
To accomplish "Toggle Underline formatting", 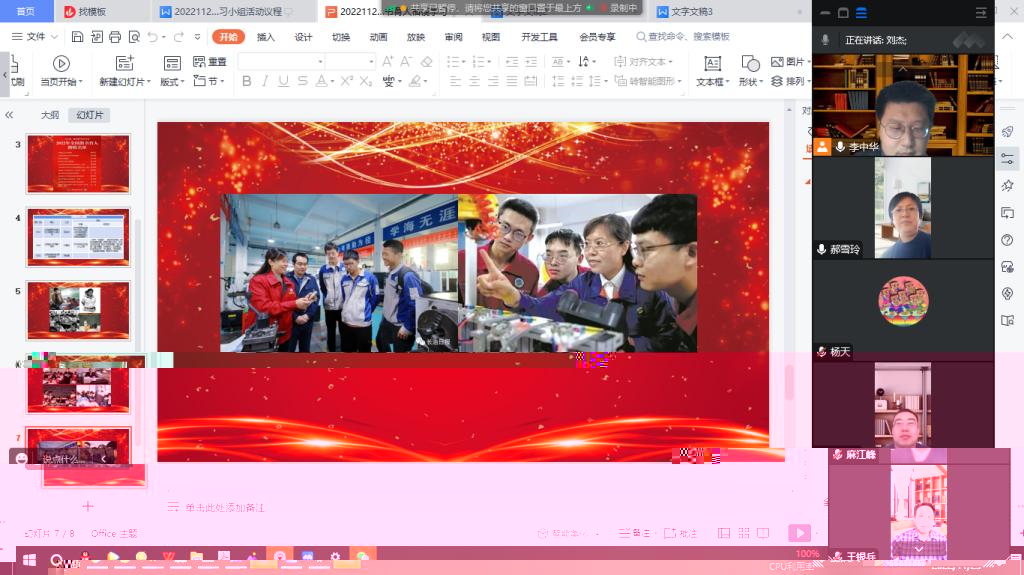I will click(283, 81).
